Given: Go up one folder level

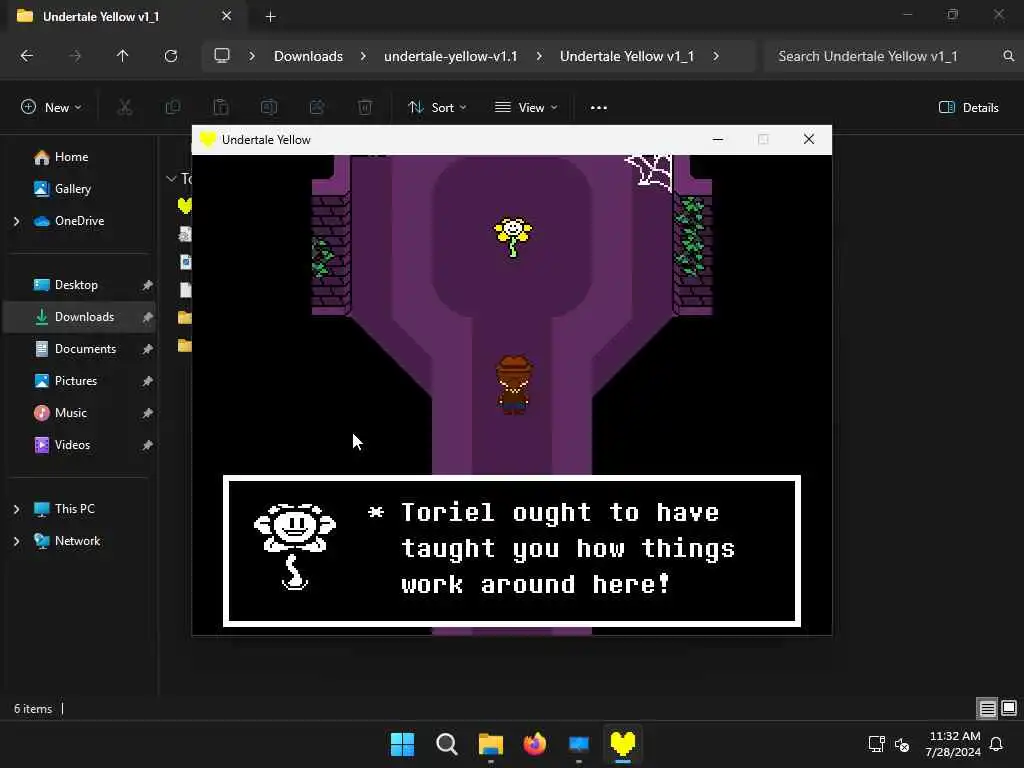Looking at the screenshot, I should click(122, 56).
